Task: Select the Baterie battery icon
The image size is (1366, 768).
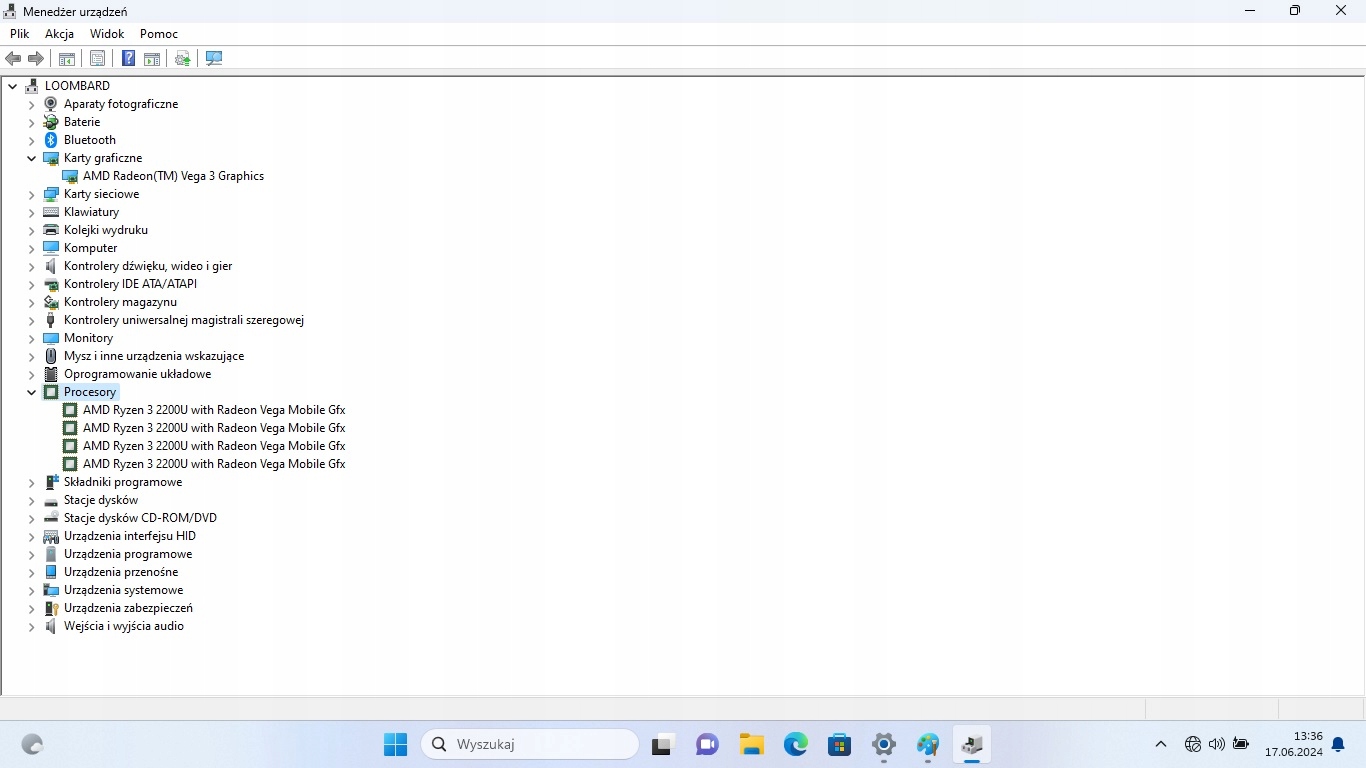Action: click(x=51, y=122)
